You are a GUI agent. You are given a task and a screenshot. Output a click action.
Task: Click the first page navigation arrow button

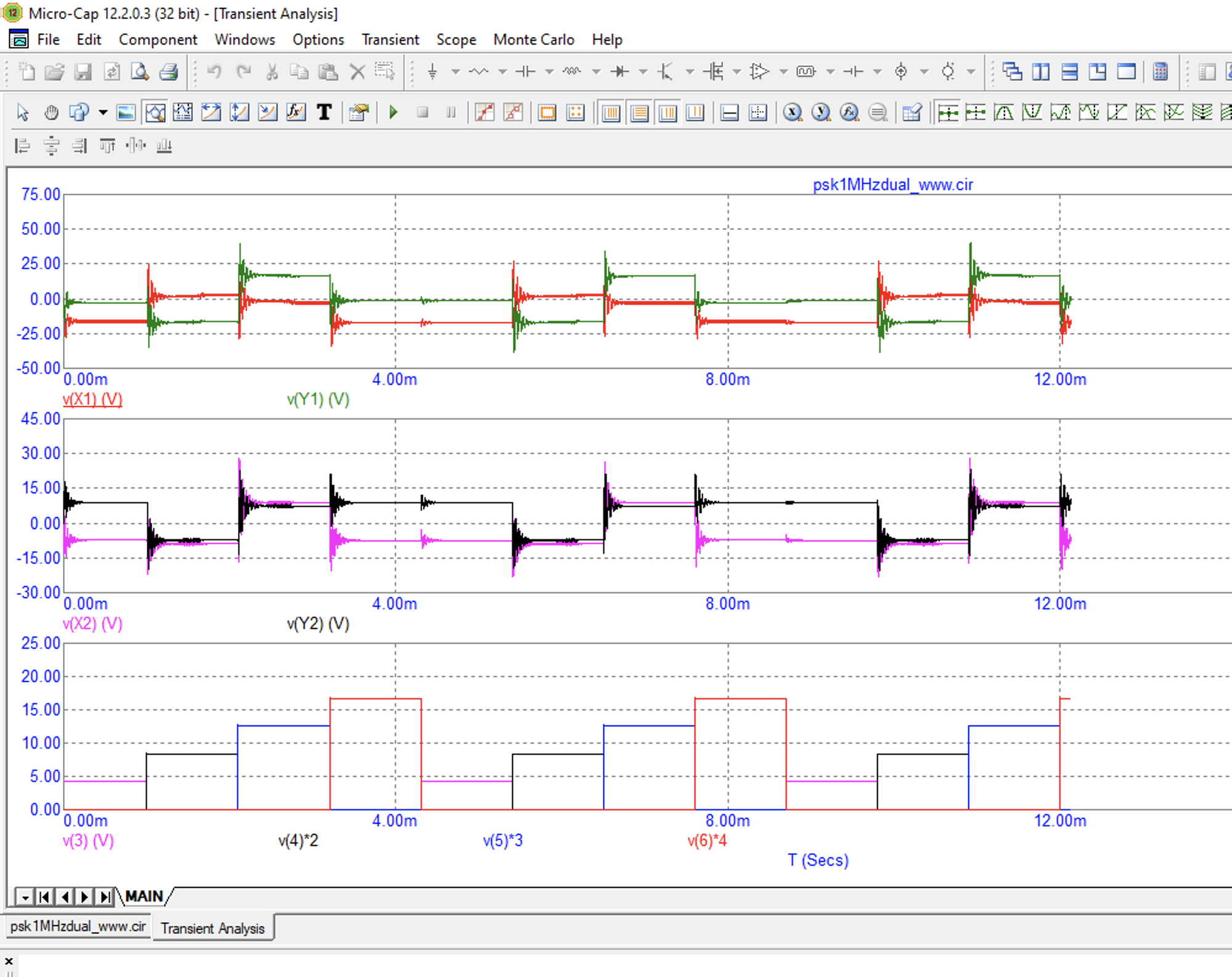click(44, 897)
